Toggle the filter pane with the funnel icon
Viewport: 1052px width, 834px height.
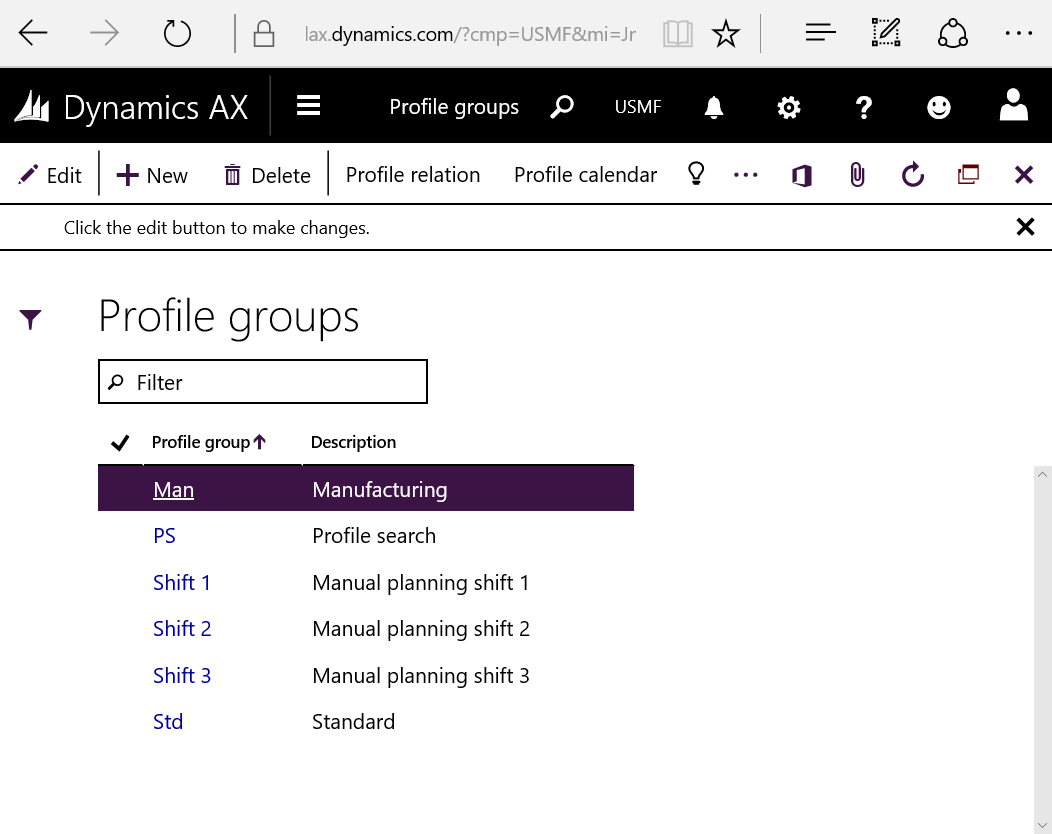tap(31, 318)
